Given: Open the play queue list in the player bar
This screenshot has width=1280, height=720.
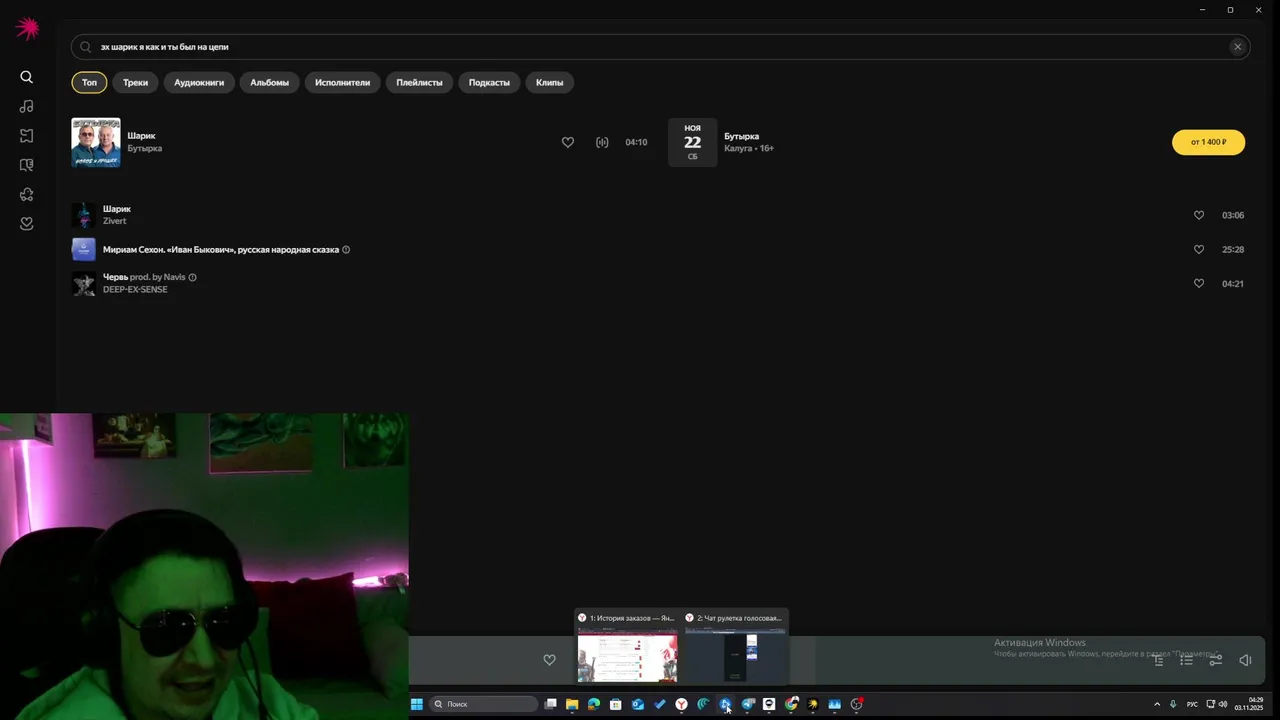Looking at the screenshot, I should click(1186, 660).
